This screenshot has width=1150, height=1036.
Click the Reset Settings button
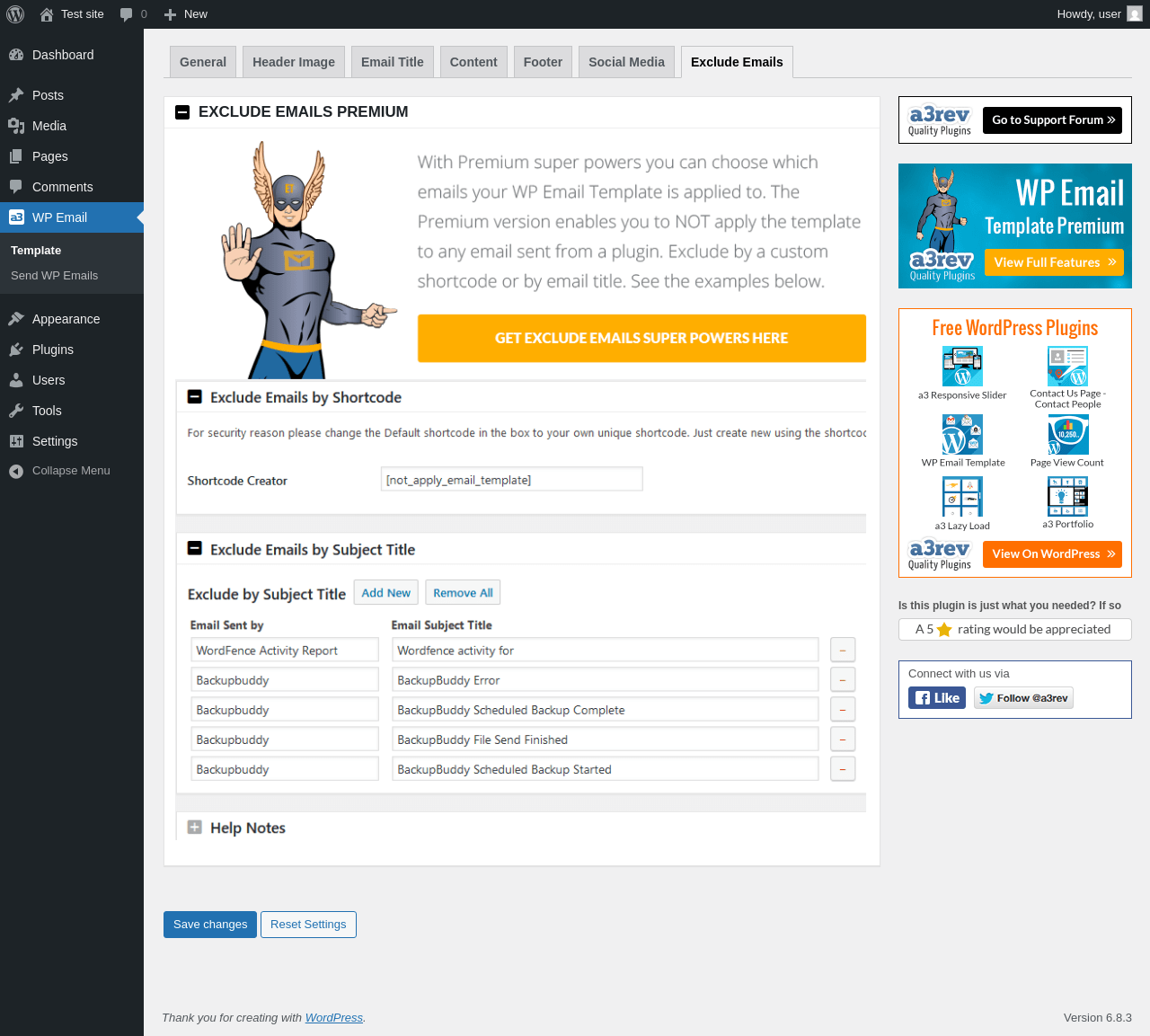click(308, 925)
